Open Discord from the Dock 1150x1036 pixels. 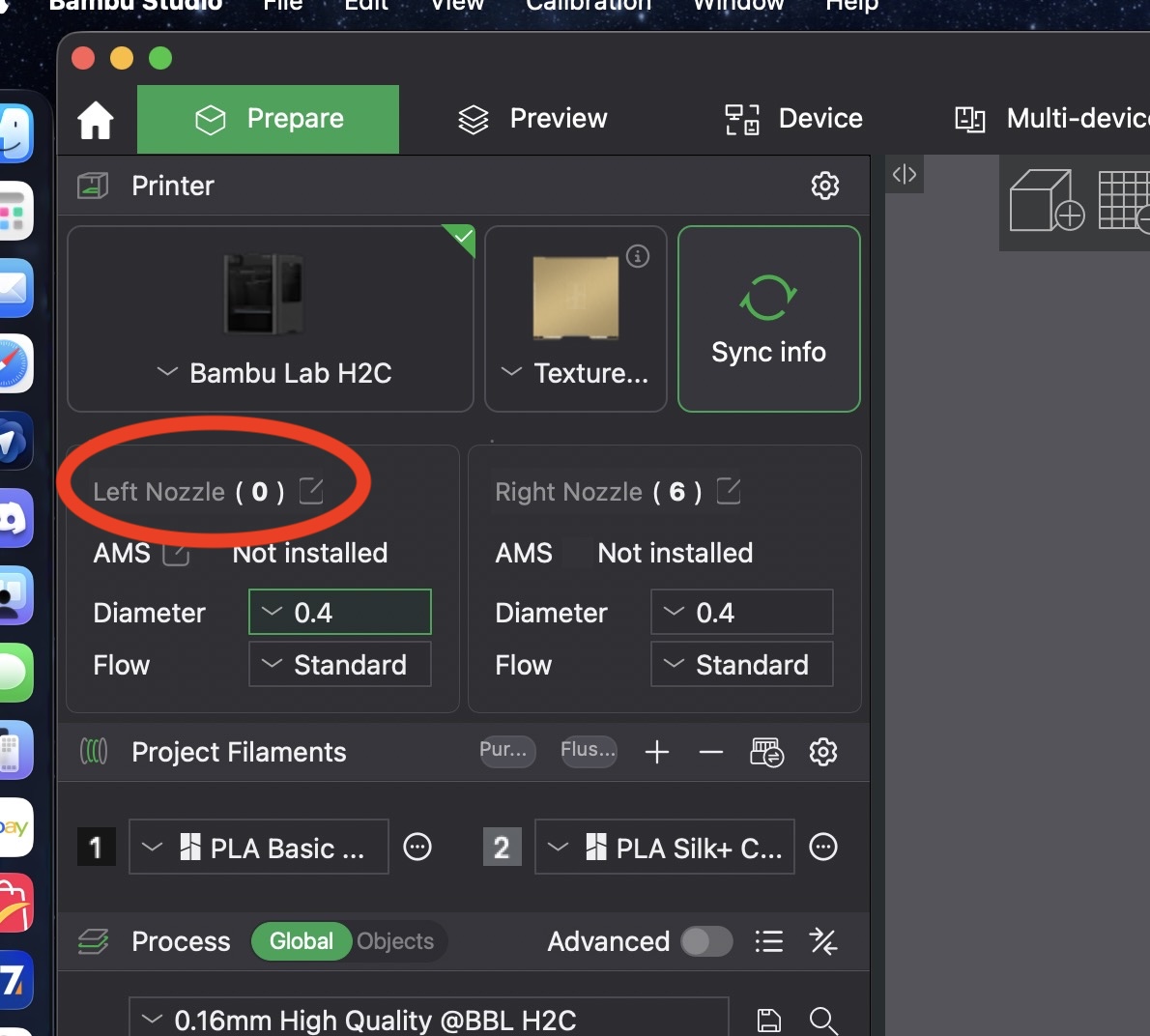(x=14, y=518)
